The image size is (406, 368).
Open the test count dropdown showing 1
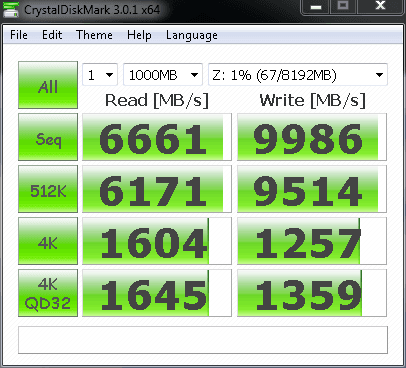[x=100, y=75]
